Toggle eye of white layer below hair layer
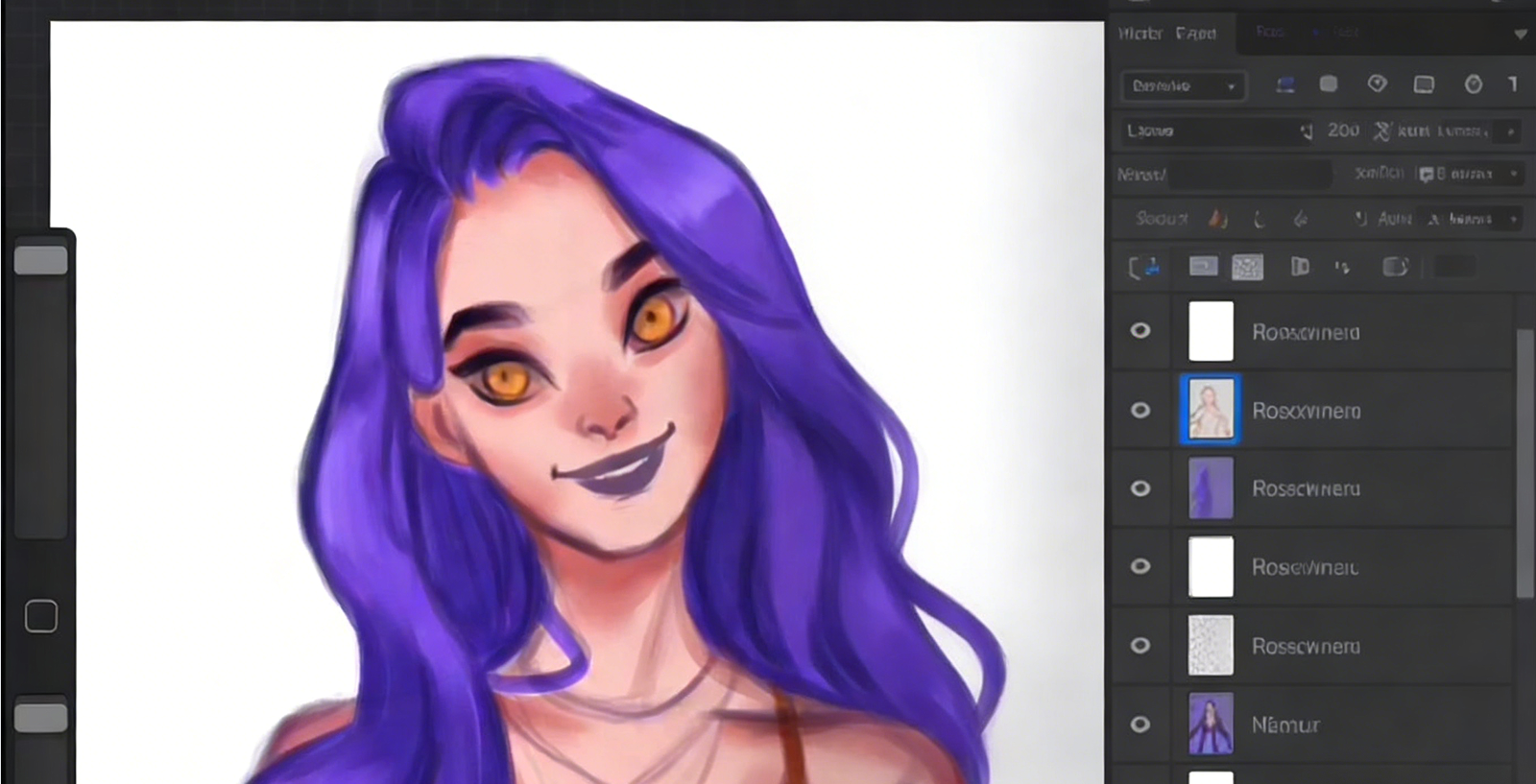 coord(1140,566)
